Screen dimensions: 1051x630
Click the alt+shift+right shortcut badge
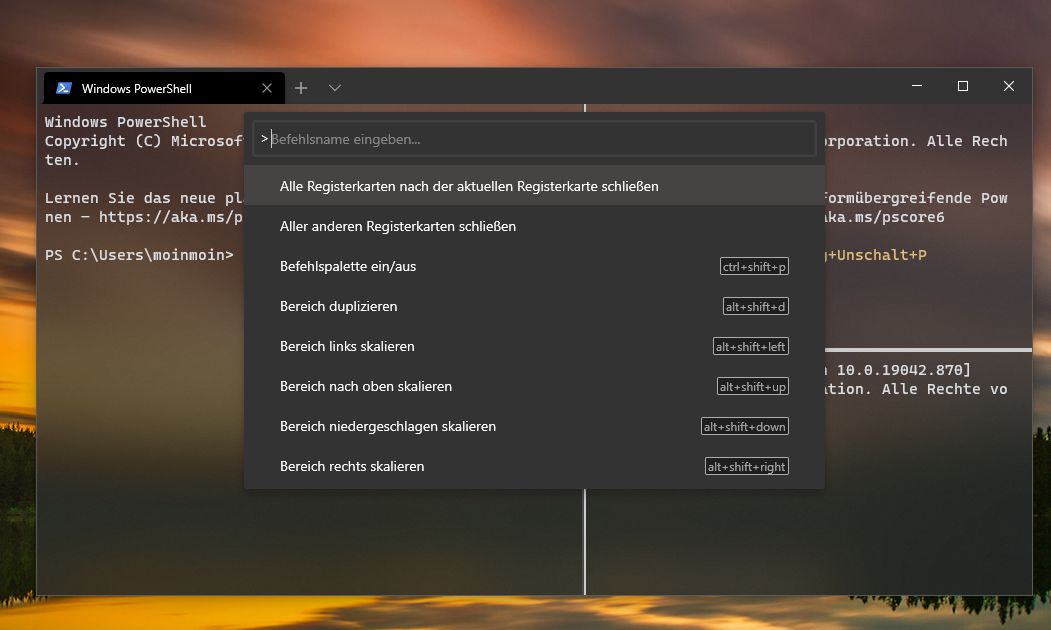tap(747, 466)
